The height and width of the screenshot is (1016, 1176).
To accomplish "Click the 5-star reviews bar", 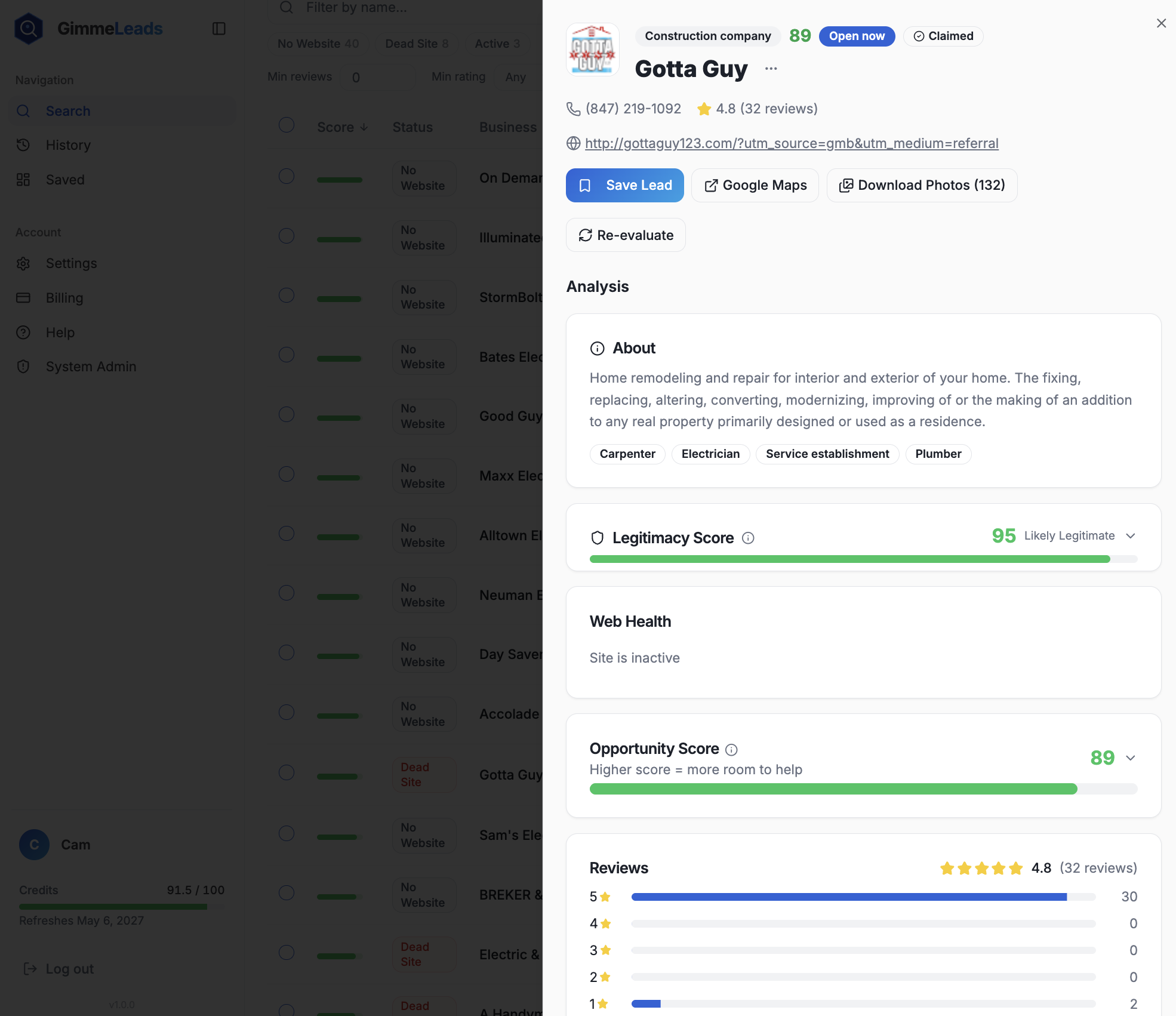I will [863, 897].
